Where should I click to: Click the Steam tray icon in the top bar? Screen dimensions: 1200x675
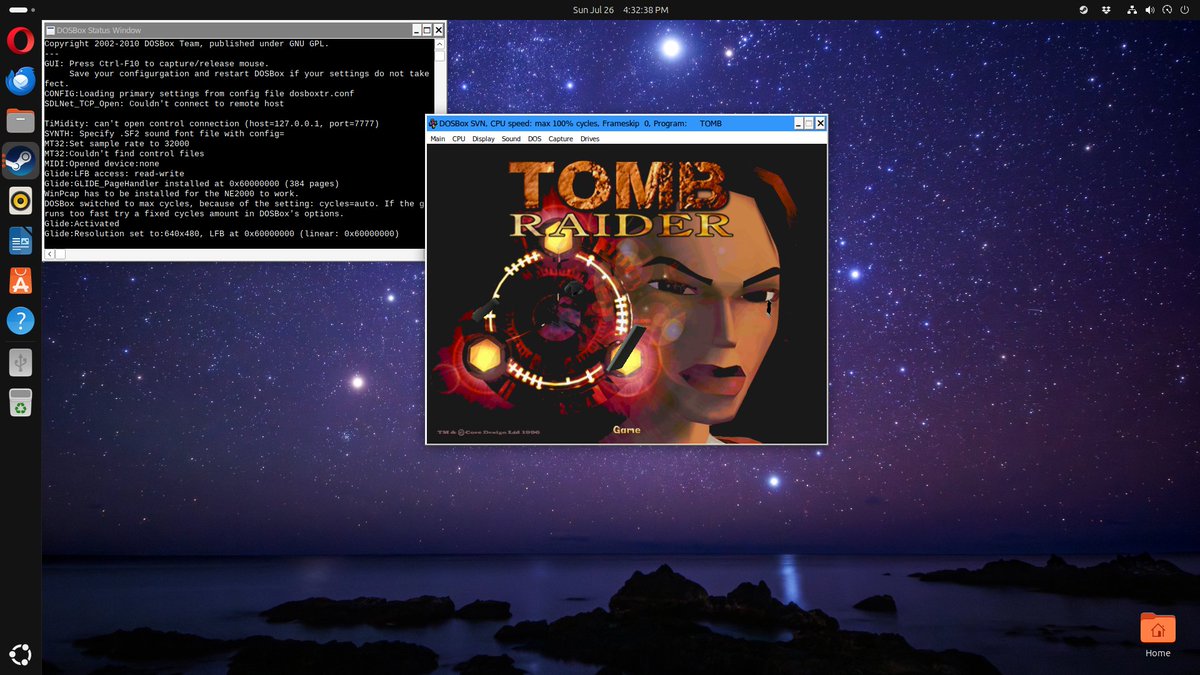tap(1085, 9)
